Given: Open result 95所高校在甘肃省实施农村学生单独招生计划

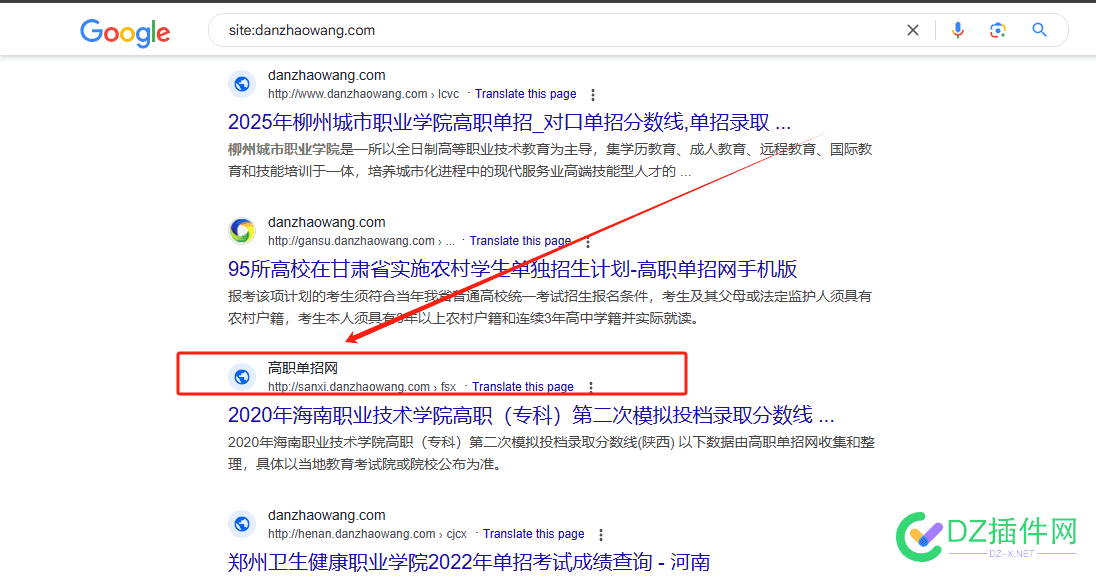Looking at the screenshot, I should click(x=512, y=269).
